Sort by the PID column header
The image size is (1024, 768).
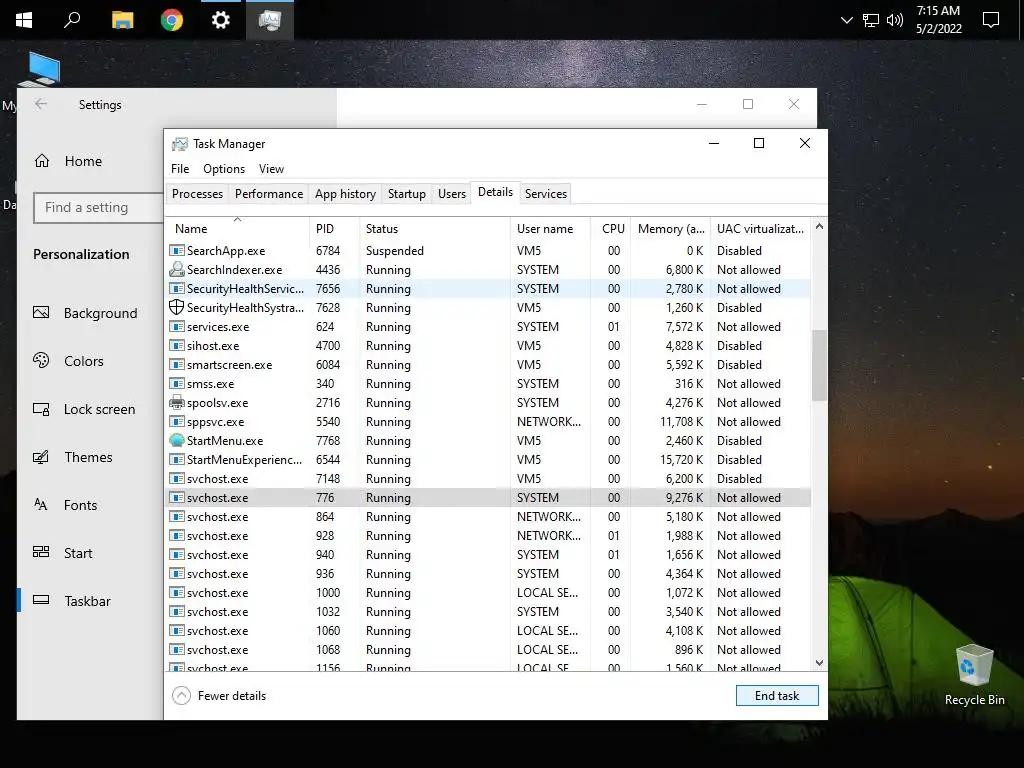coord(334,229)
